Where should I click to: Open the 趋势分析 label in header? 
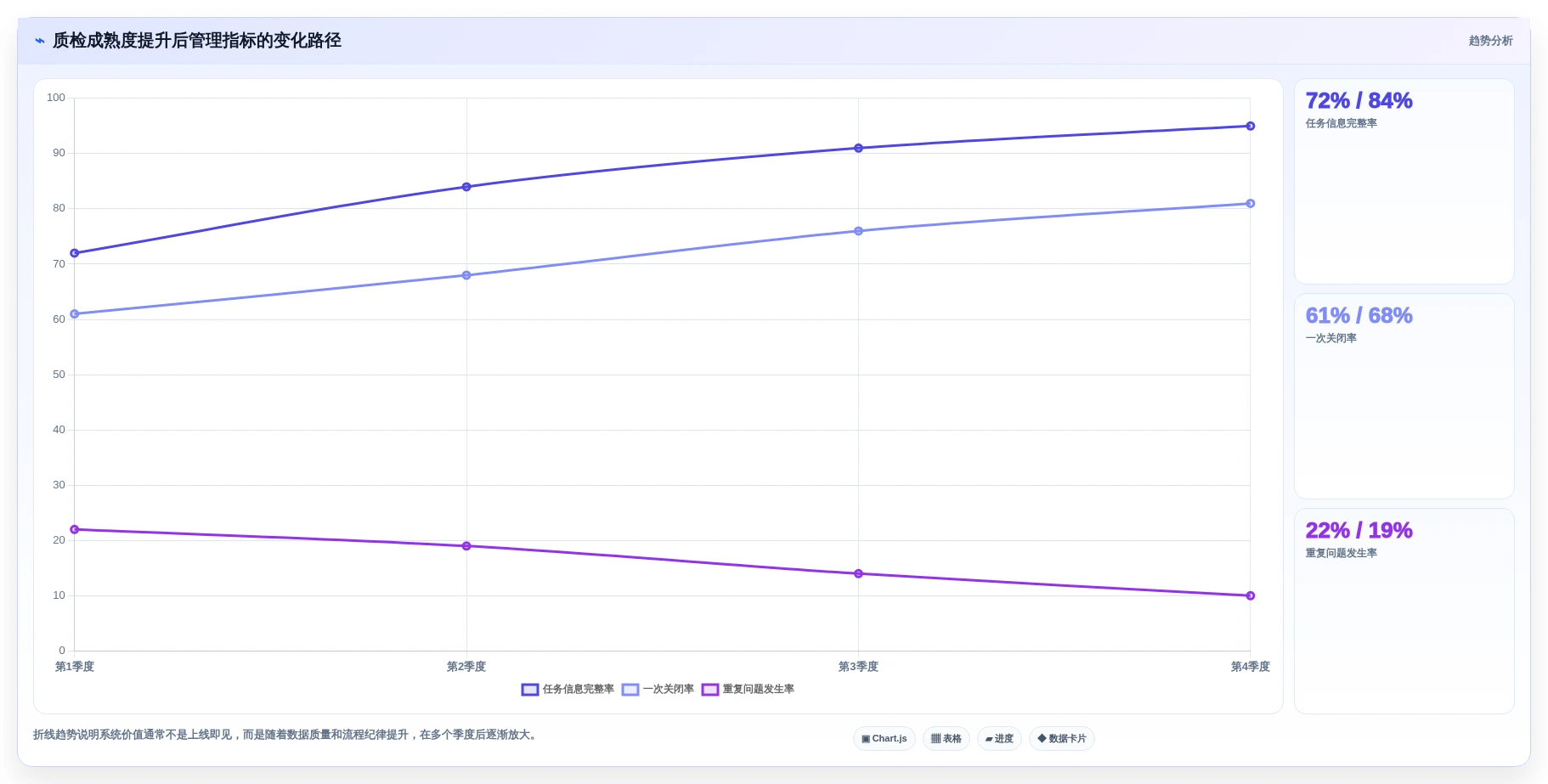click(x=1490, y=41)
